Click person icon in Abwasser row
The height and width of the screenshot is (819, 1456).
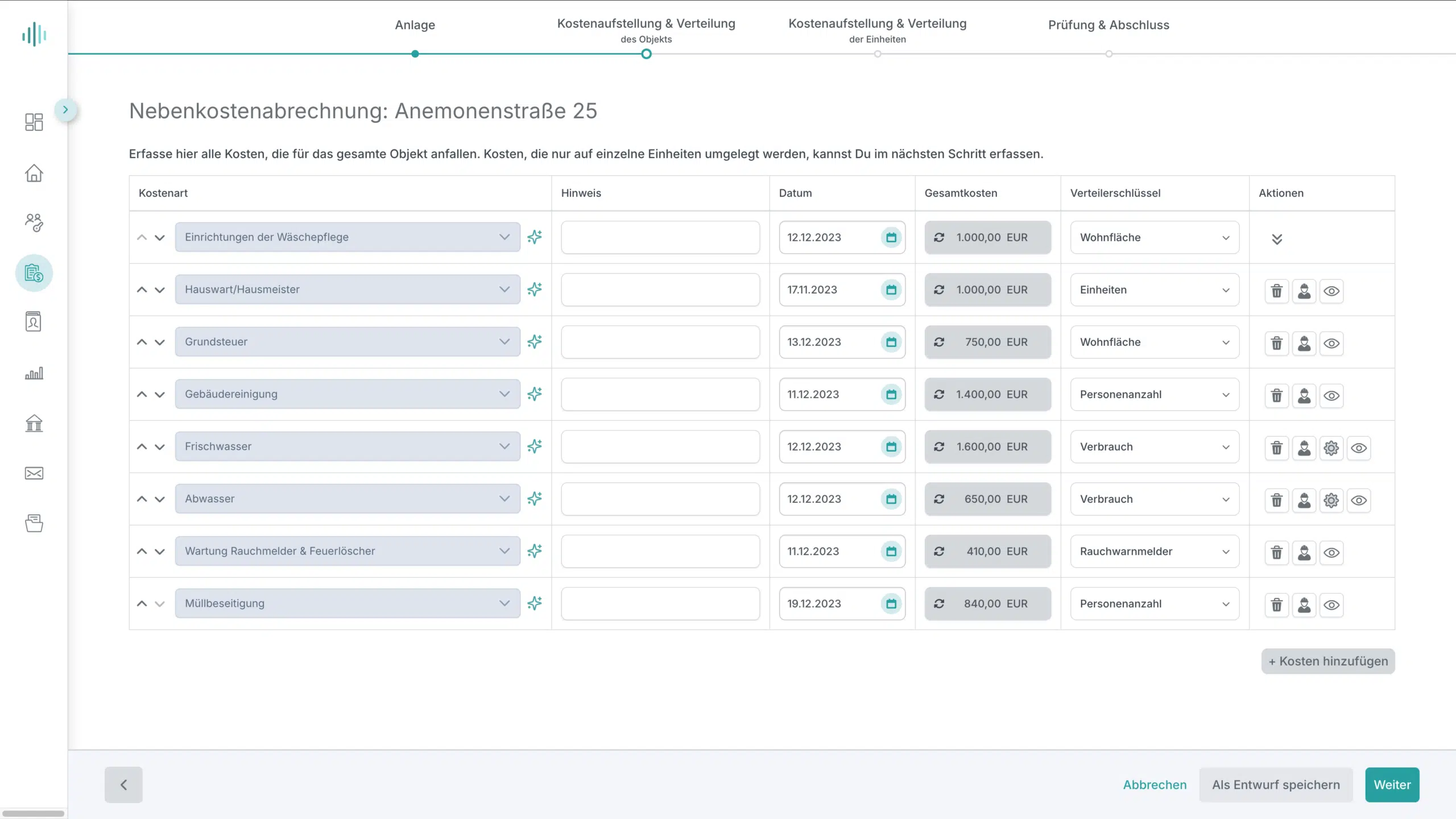tap(1304, 500)
